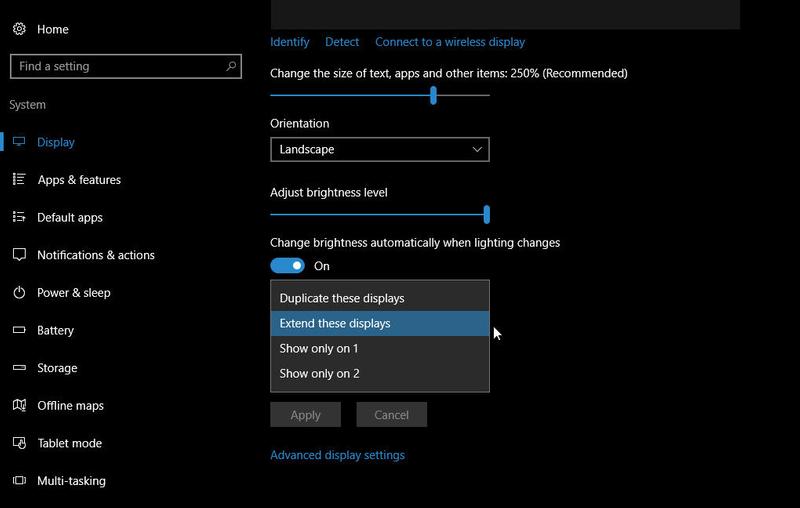Open the Notifications & actions speech bubble icon
This screenshot has height=508, width=800.
19,255
